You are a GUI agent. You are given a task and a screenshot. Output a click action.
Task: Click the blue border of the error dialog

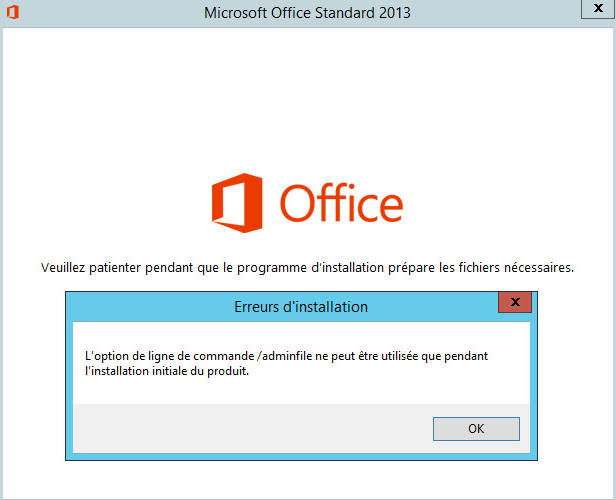pos(69,387)
